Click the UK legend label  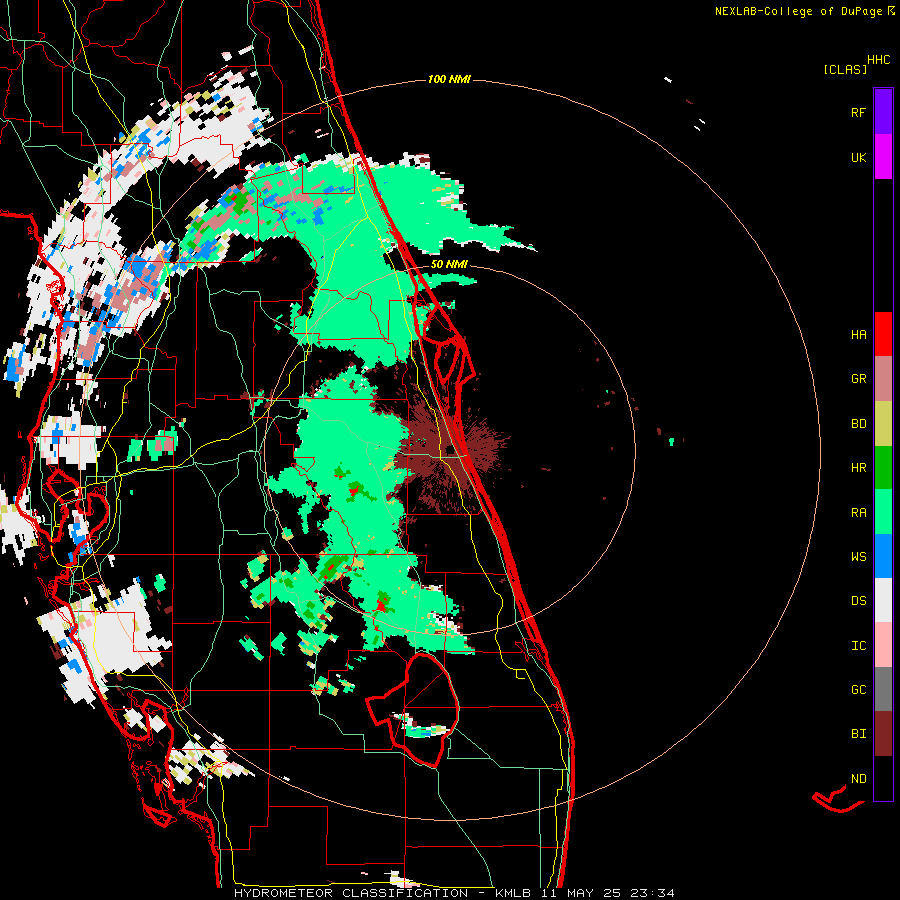pos(858,157)
